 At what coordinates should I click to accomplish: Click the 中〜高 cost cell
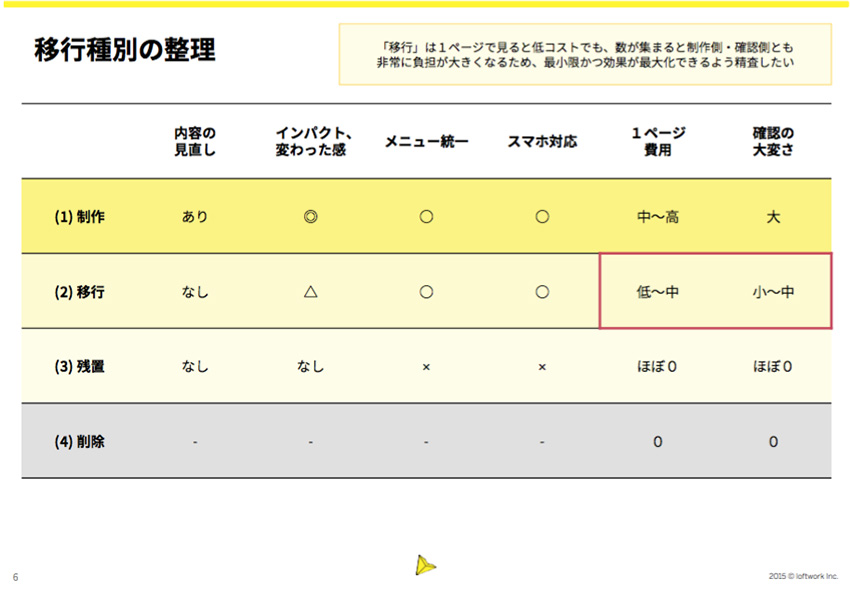(658, 217)
